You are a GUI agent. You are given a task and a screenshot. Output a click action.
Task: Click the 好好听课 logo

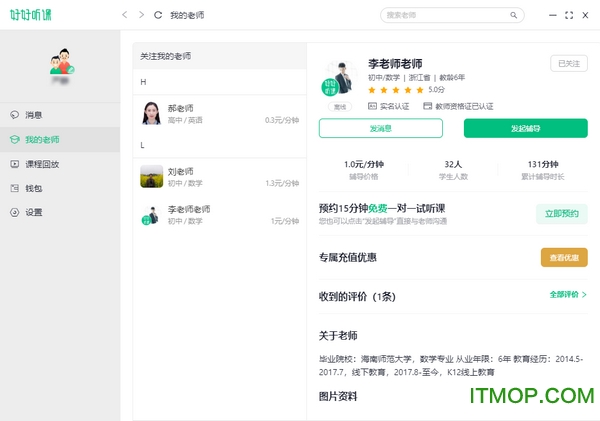[x=31, y=15]
